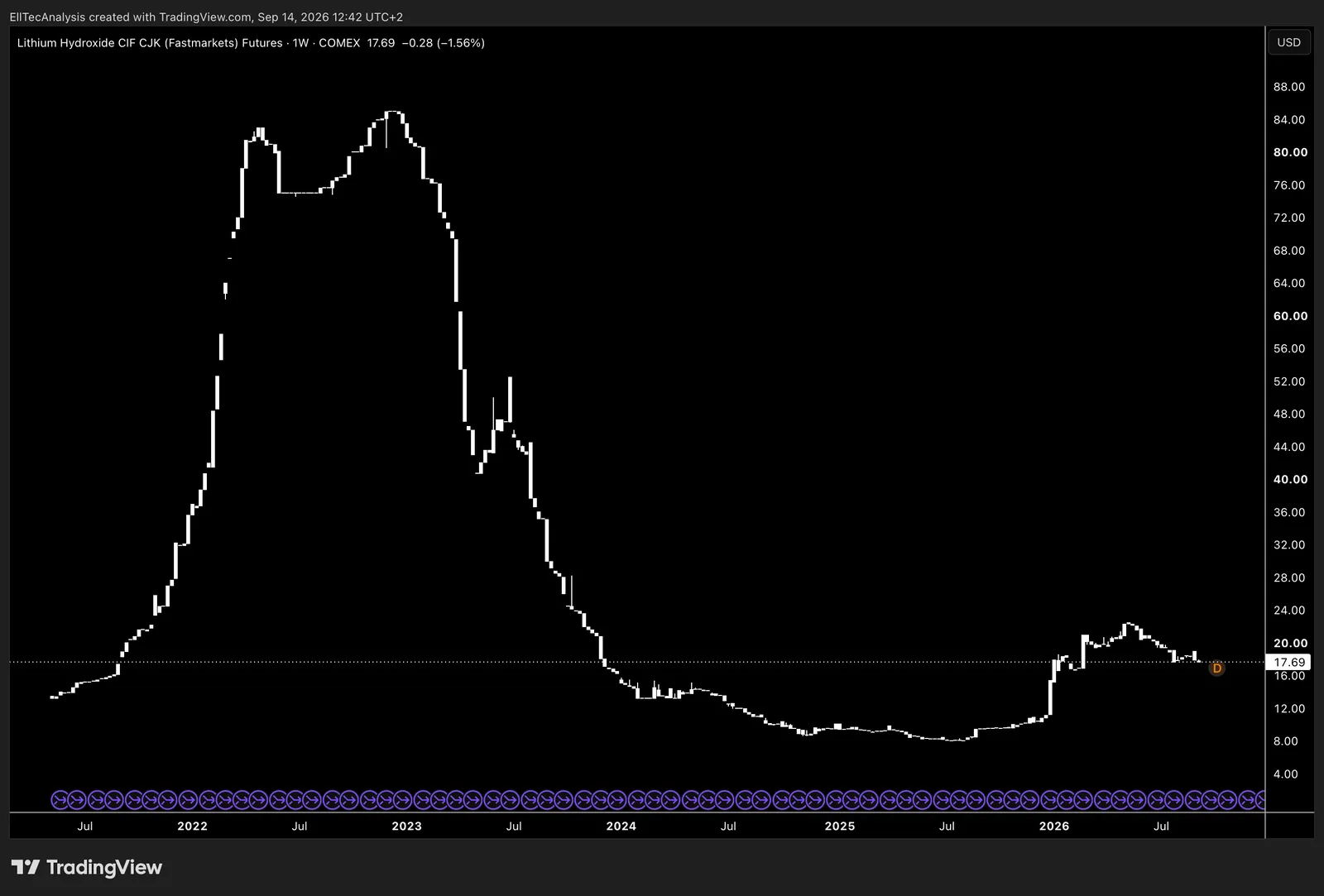
Task: Select the 1W interval in chart legend
Action: [300, 43]
